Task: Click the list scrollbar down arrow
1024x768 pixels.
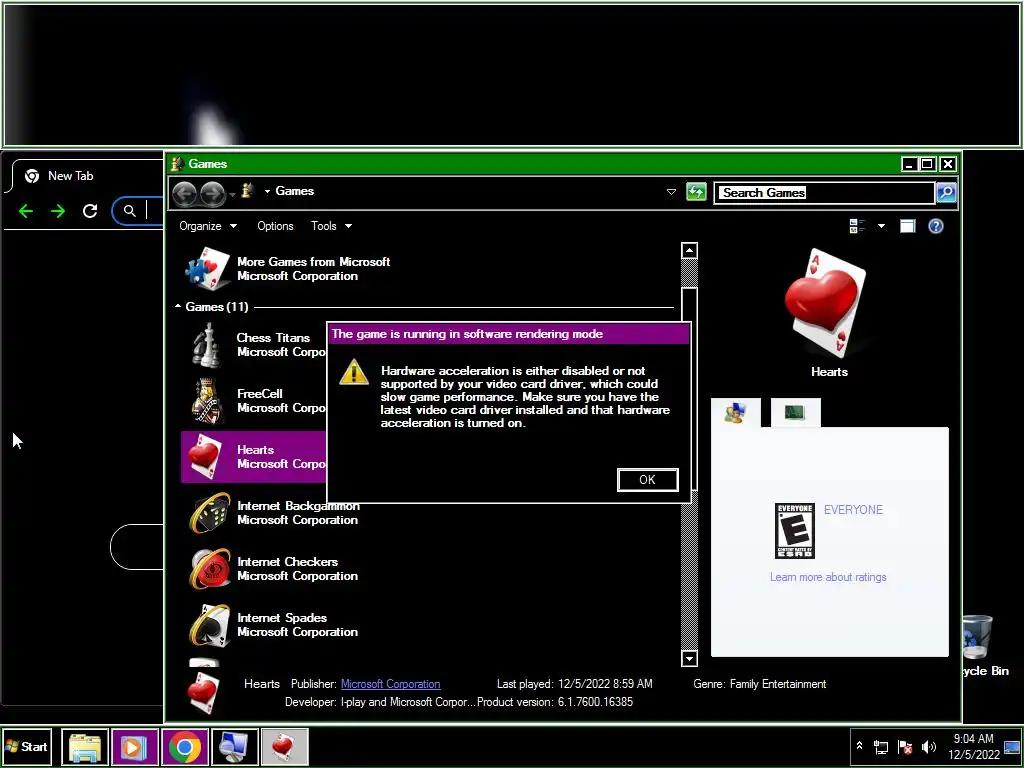Action: [689, 658]
